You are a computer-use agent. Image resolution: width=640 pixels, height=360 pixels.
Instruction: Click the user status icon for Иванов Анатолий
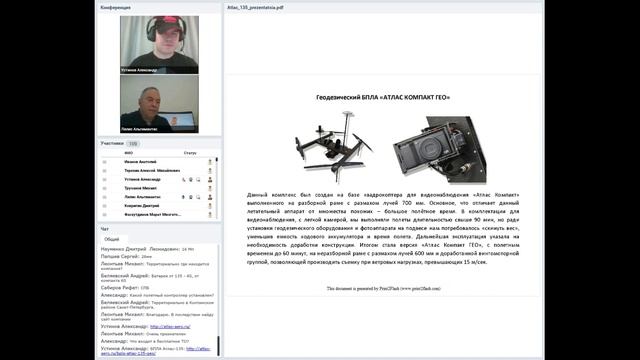coord(210,162)
